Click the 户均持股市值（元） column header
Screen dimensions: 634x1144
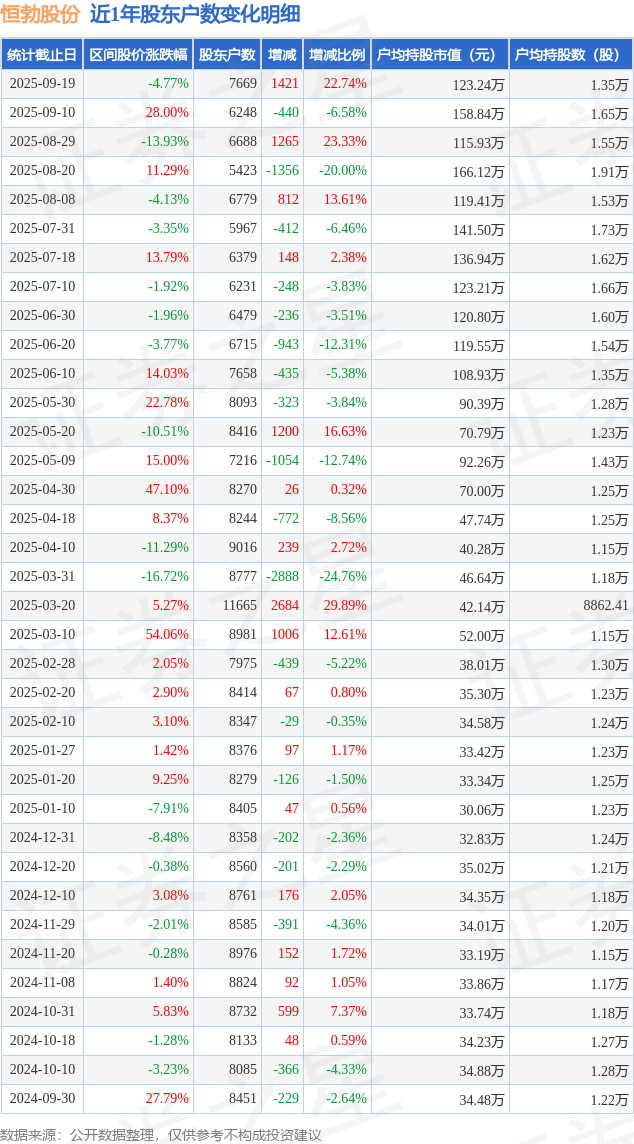tap(440, 55)
